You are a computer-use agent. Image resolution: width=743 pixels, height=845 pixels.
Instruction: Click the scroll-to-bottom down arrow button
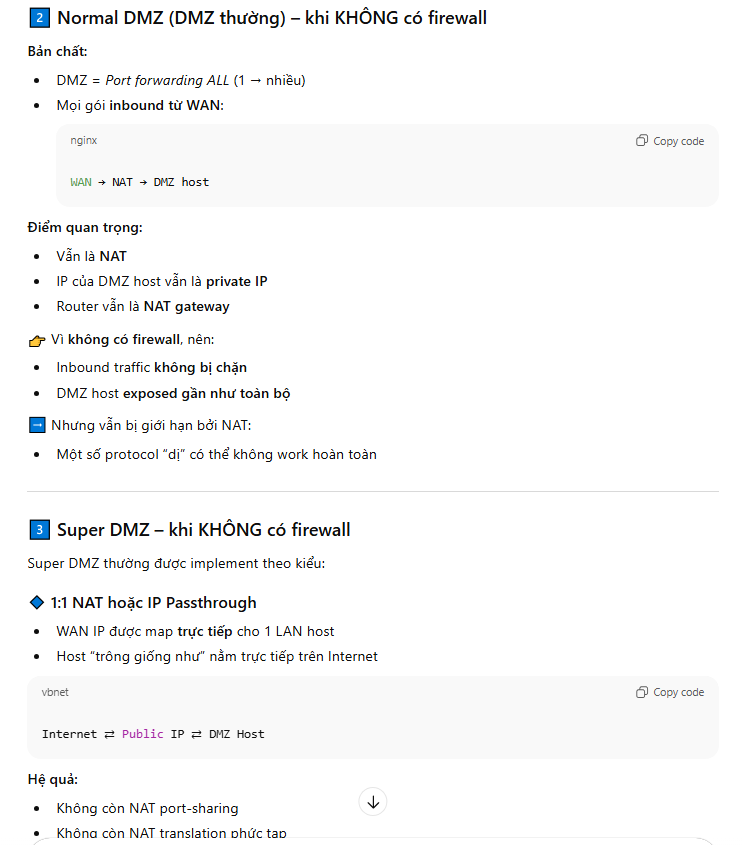pos(373,802)
